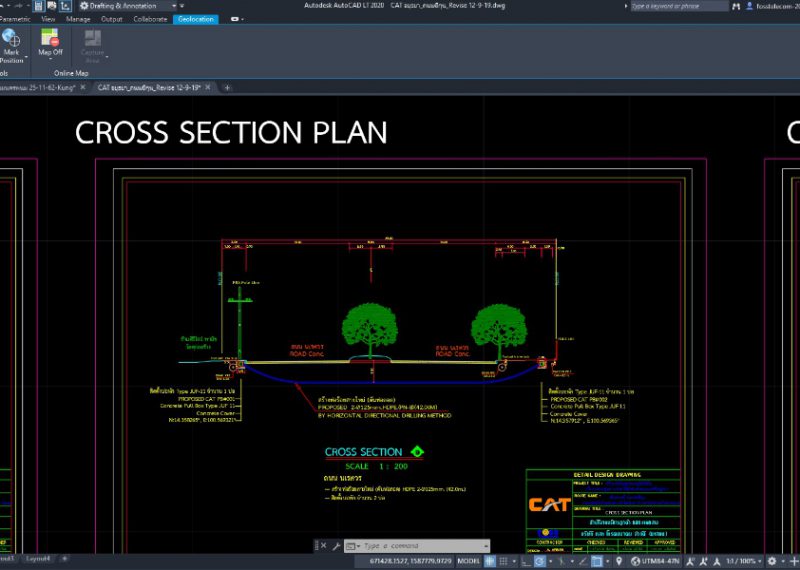The height and width of the screenshot is (570, 800).
Task: Click the DETAIL DESIGN DRAWING title block header
Action: pos(607,475)
